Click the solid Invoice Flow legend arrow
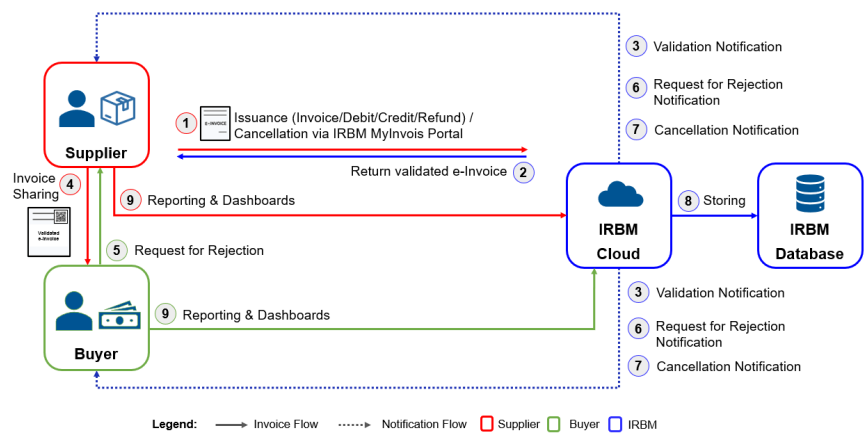This screenshot has width=868, height=436. click(x=231, y=425)
